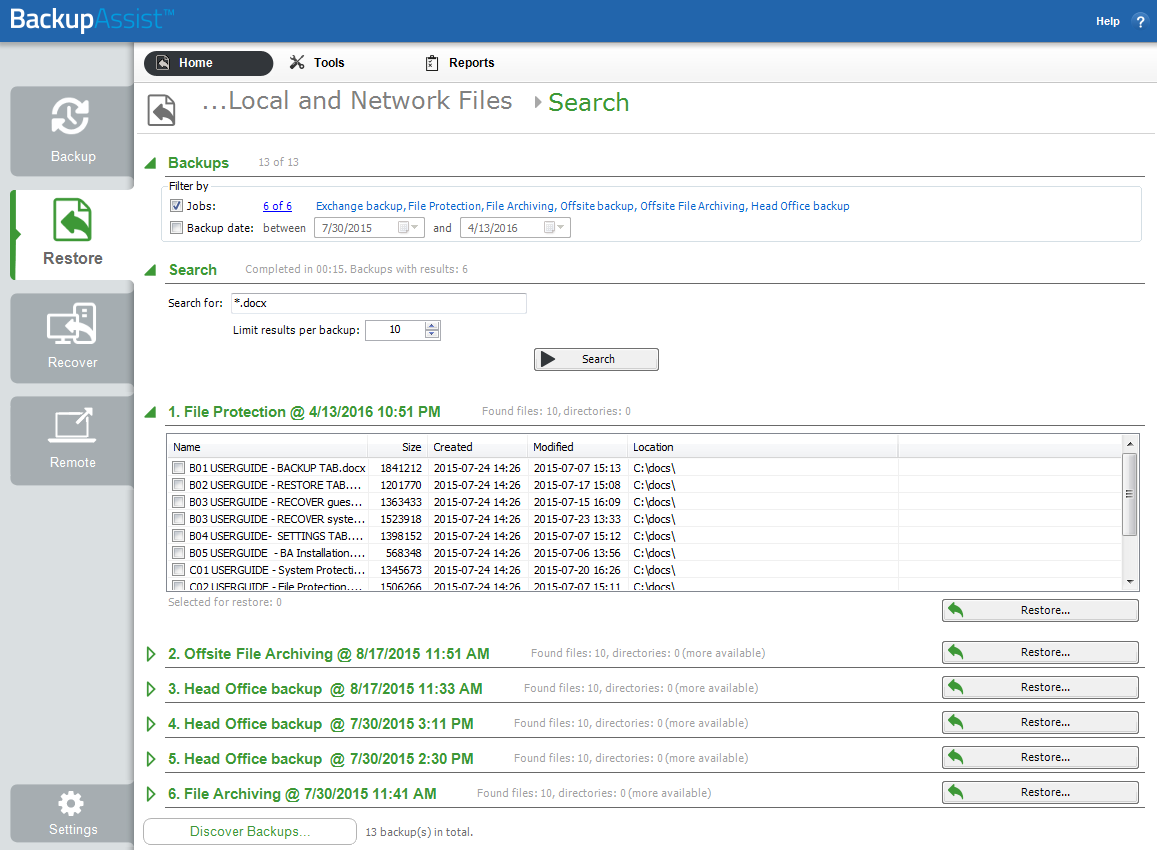This screenshot has height=850, width=1157.
Task: Expand 3. Head Office backup 11:33 AM
Action: click(x=151, y=689)
